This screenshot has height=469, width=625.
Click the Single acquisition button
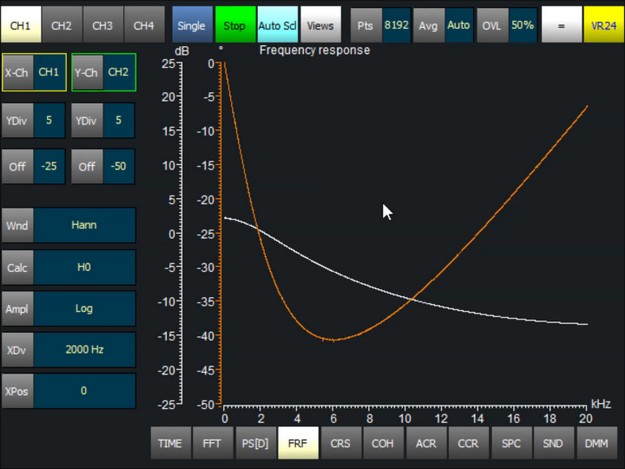coord(192,24)
